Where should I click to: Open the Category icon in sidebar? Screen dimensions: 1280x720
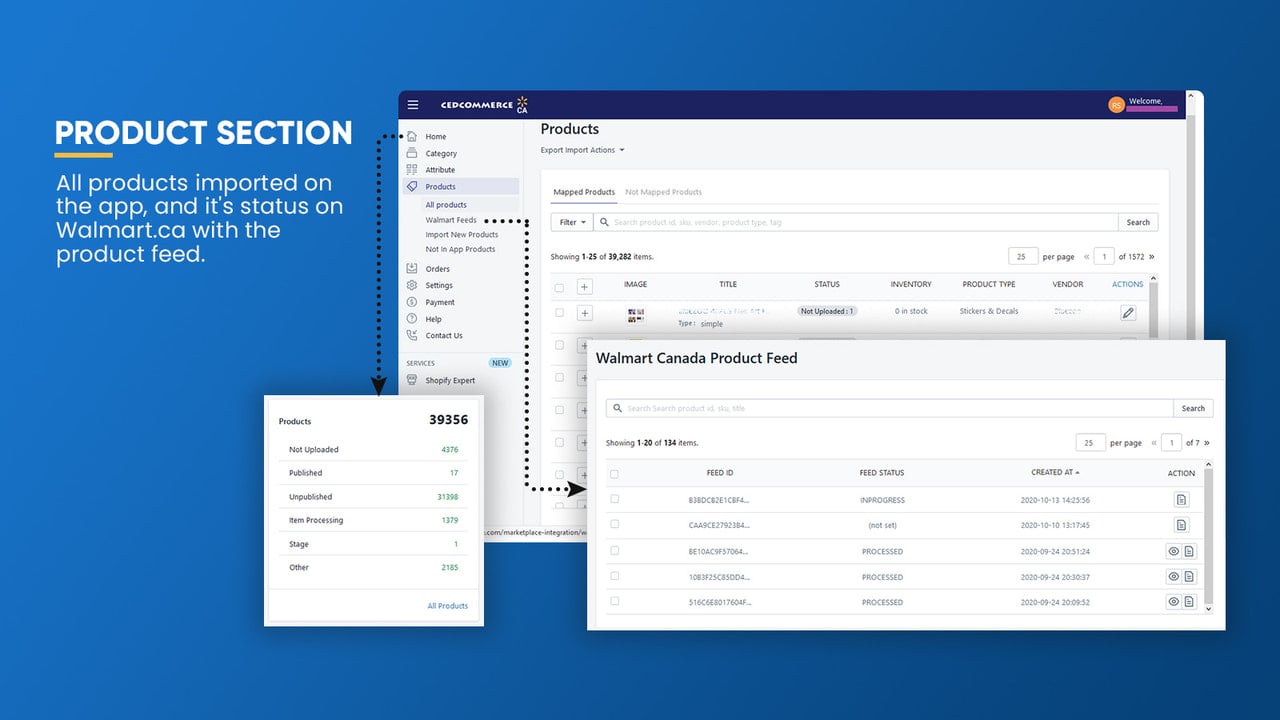point(412,153)
